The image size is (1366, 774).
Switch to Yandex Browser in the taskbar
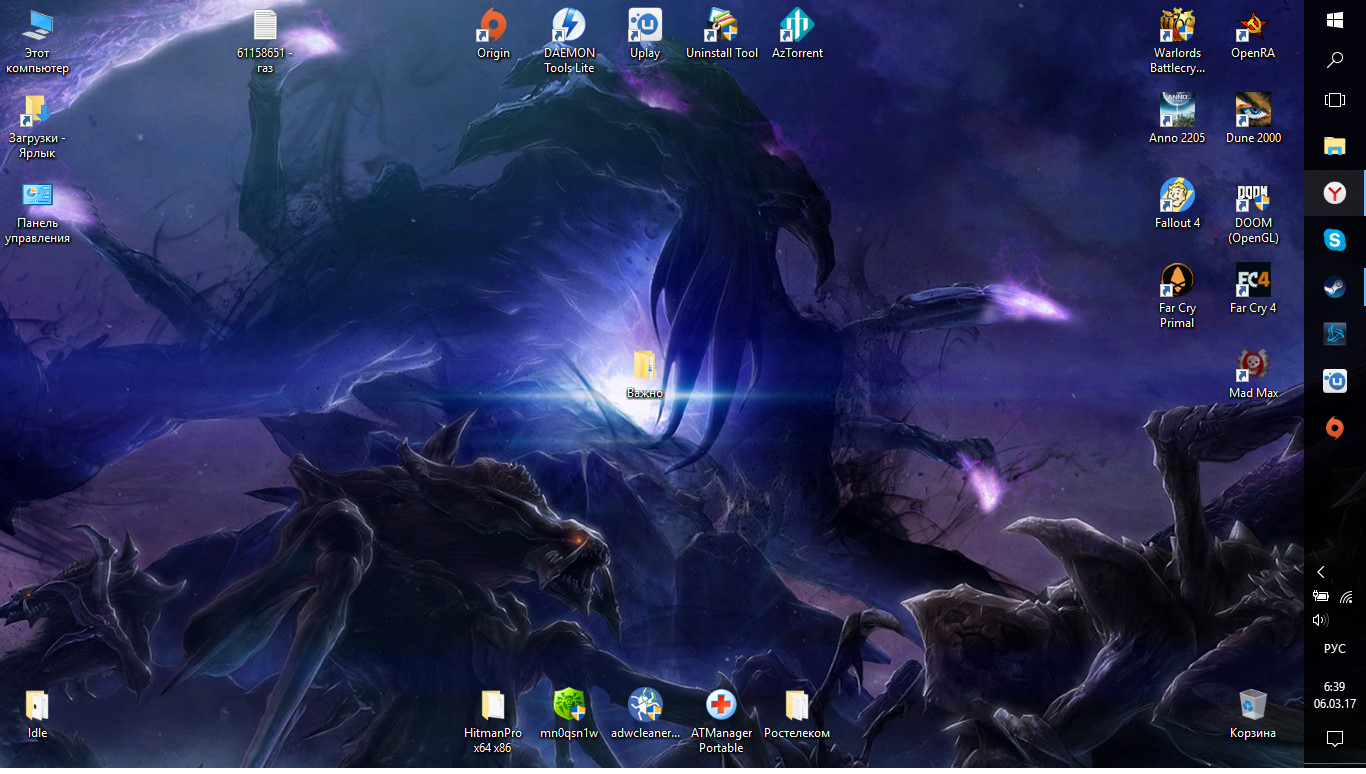click(x=1335, y=193)
